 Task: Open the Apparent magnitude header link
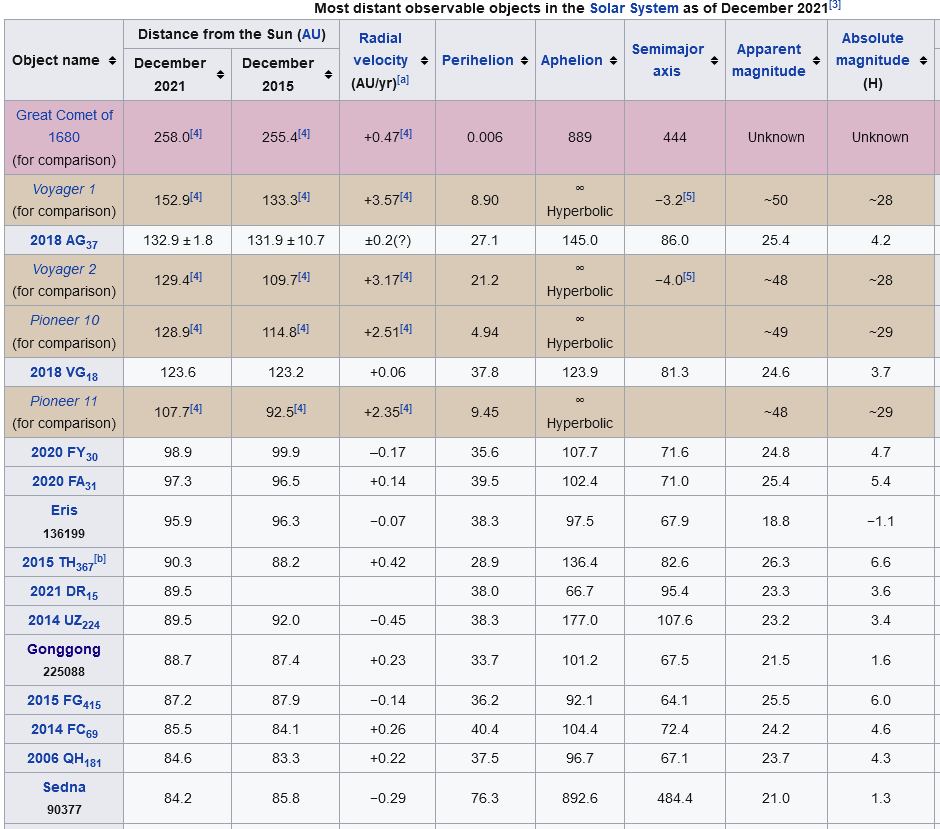coord(769,60)
